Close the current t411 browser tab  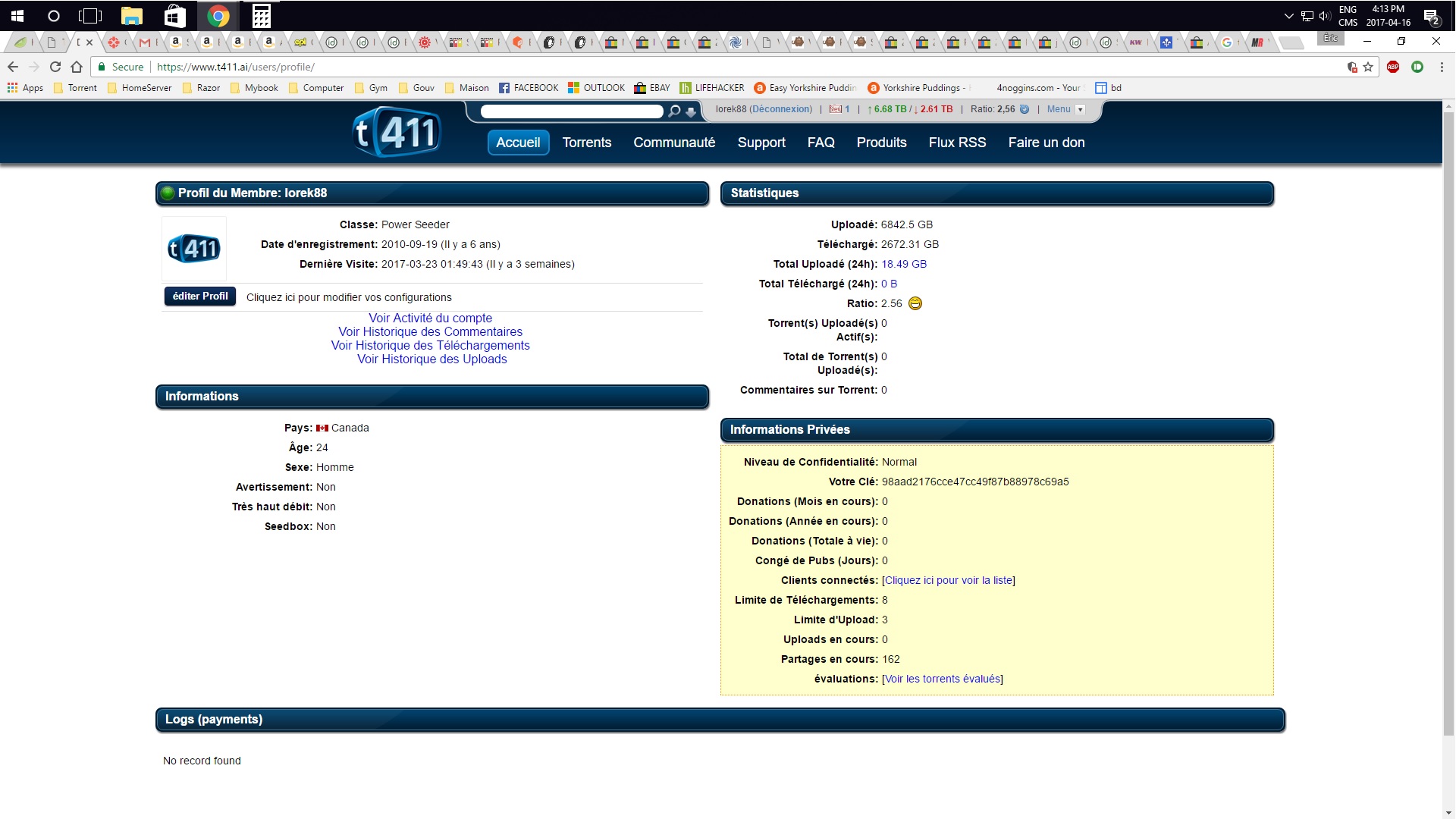[89, 42]
